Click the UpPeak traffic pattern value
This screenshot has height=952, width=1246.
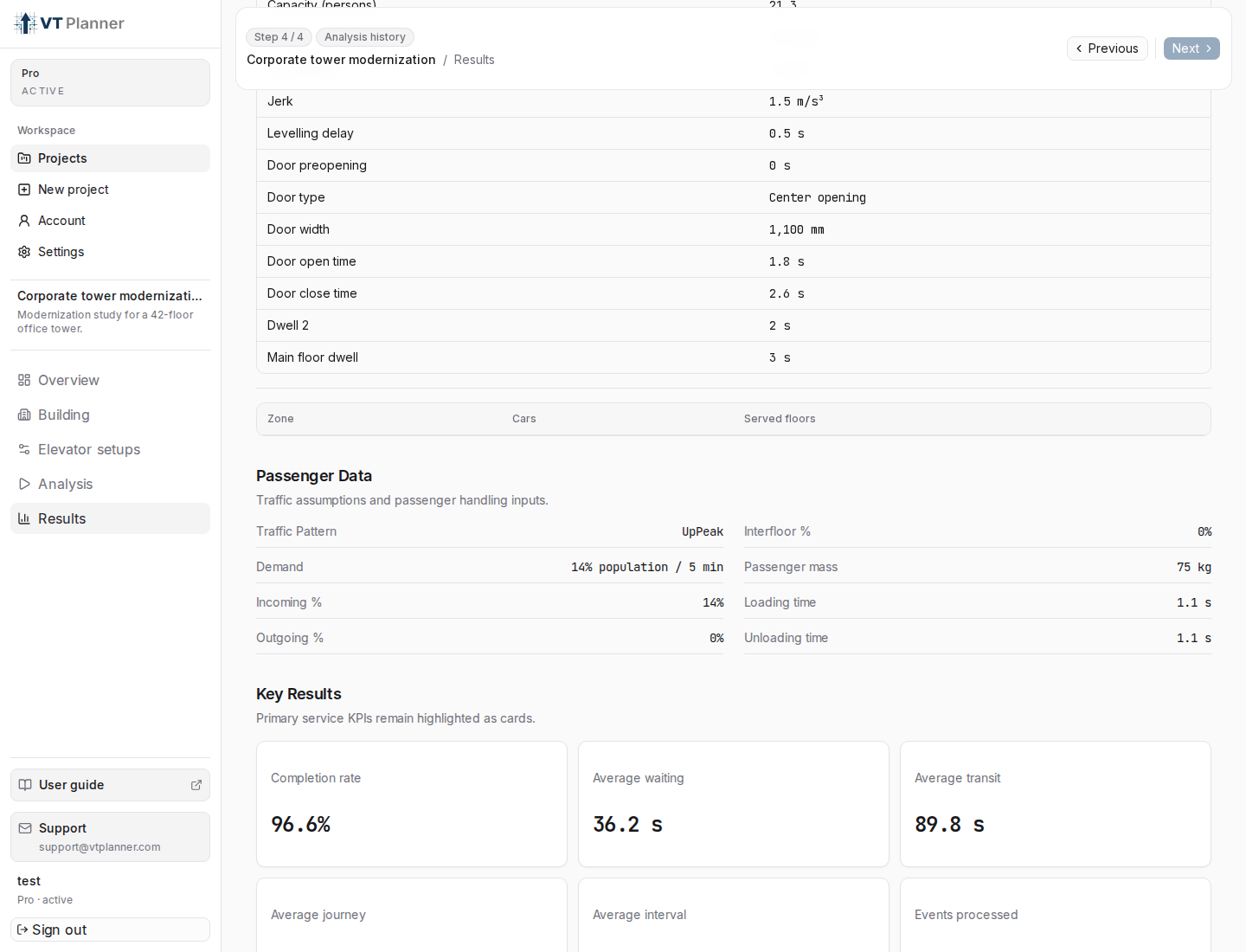[x=703, y=531]
